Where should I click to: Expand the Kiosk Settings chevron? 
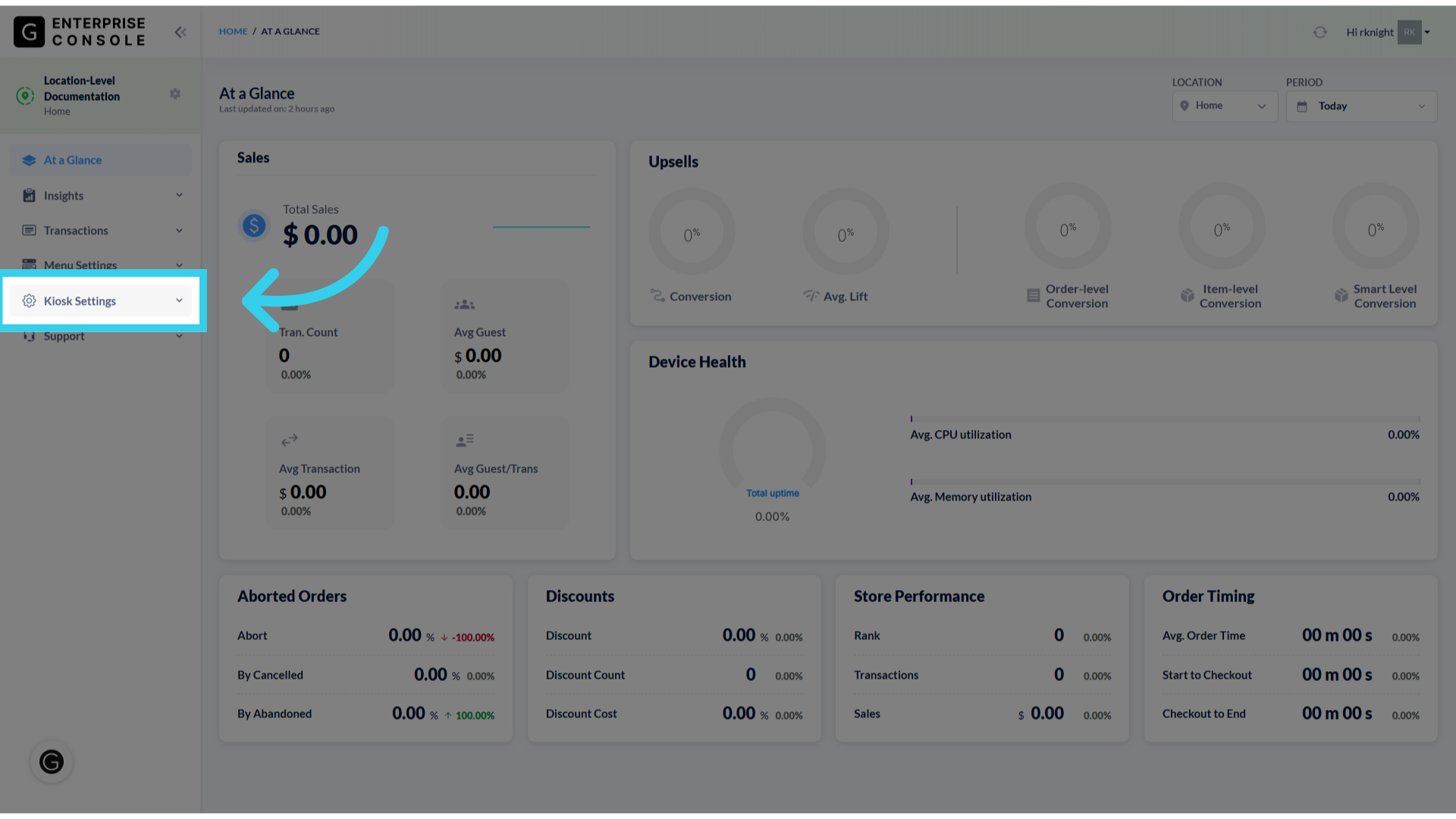(179, 300)
